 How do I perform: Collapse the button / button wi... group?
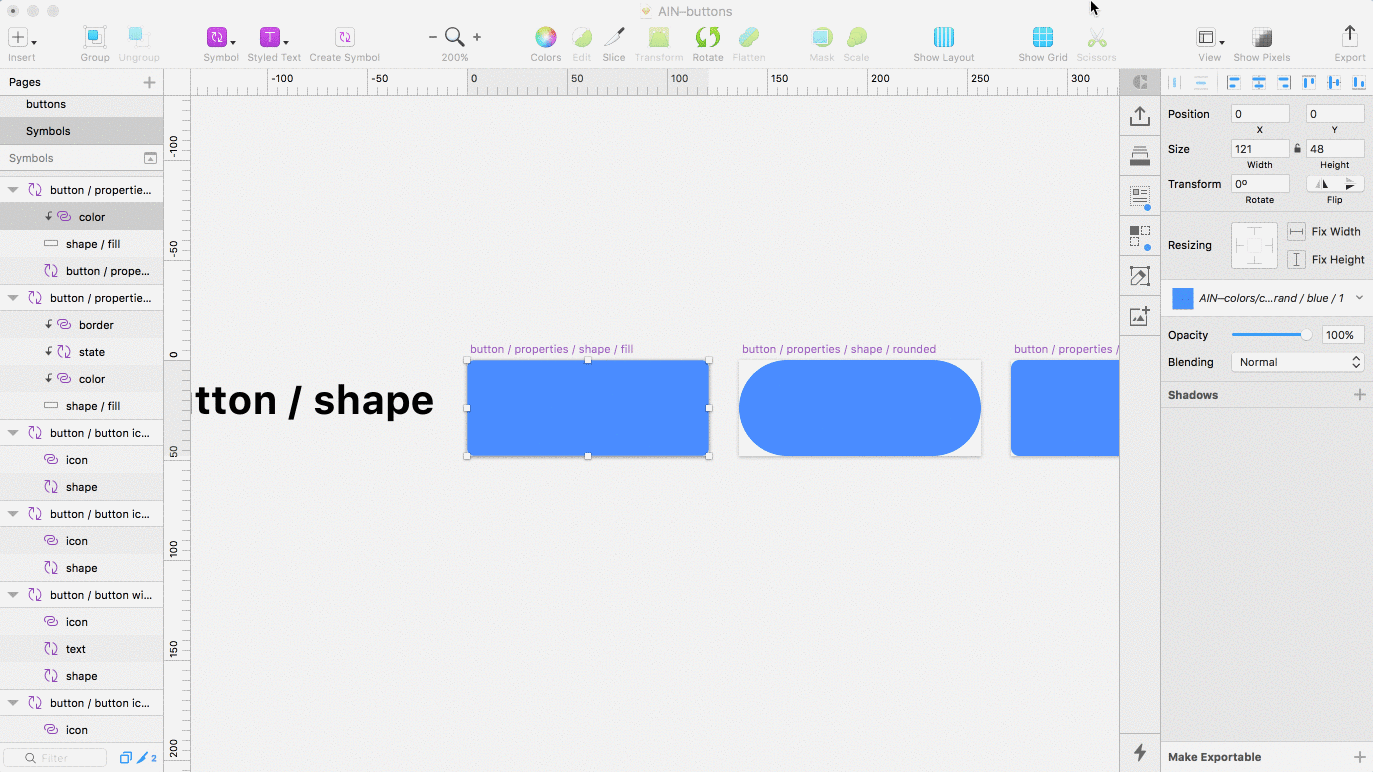pyautogui.click(x=13, y=595)
